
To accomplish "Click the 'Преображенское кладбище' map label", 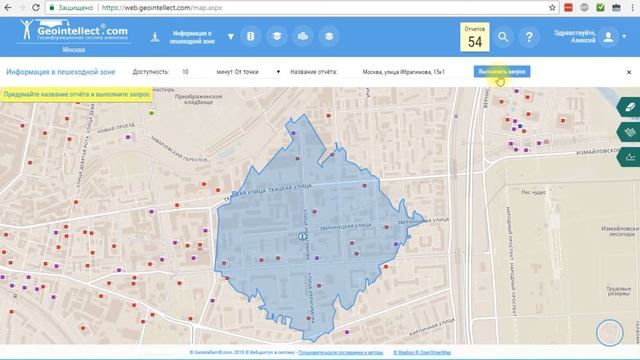I will click(198, 99).
